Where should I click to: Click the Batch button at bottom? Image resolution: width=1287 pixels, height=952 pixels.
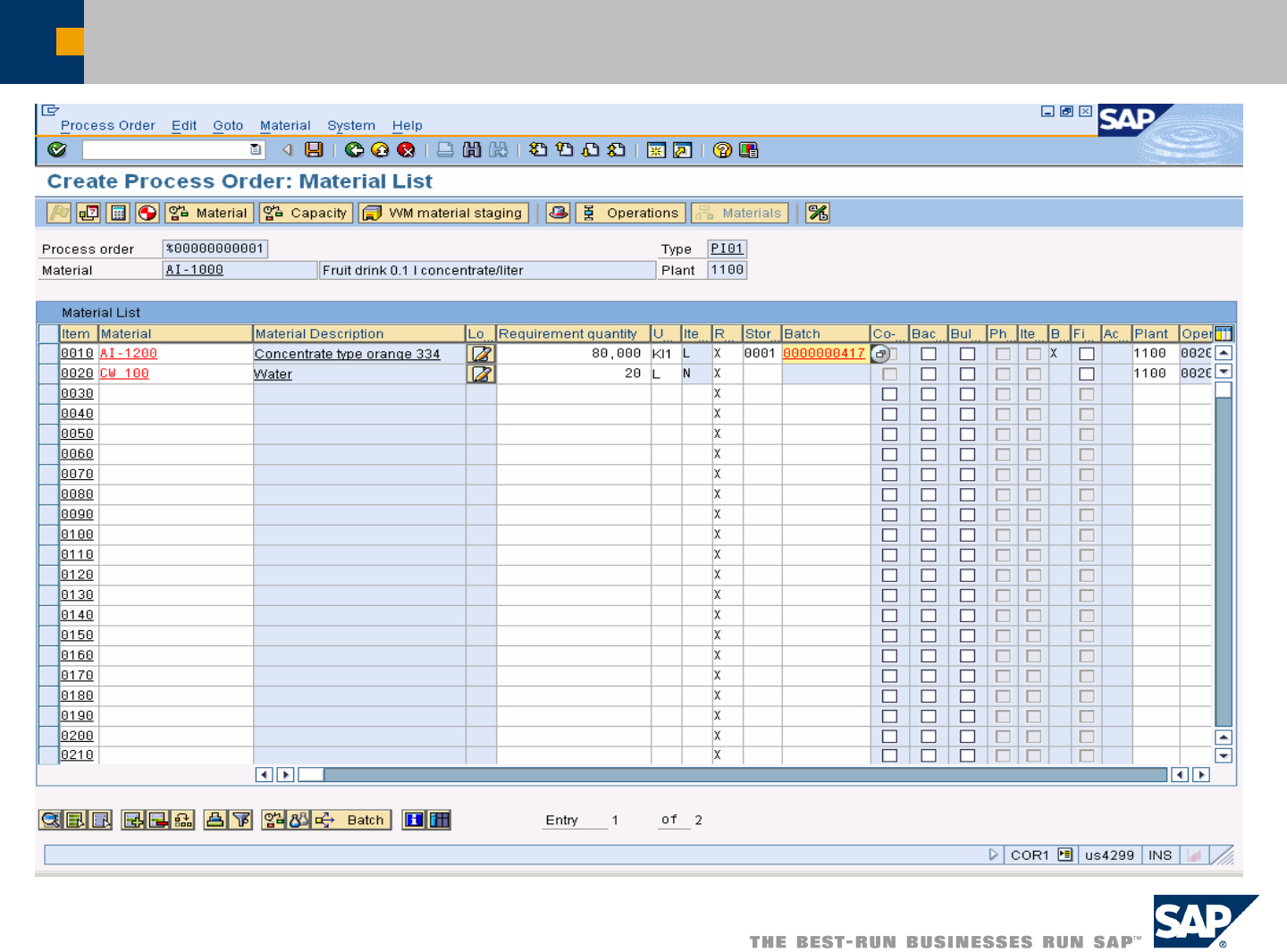tap(351, 820)
